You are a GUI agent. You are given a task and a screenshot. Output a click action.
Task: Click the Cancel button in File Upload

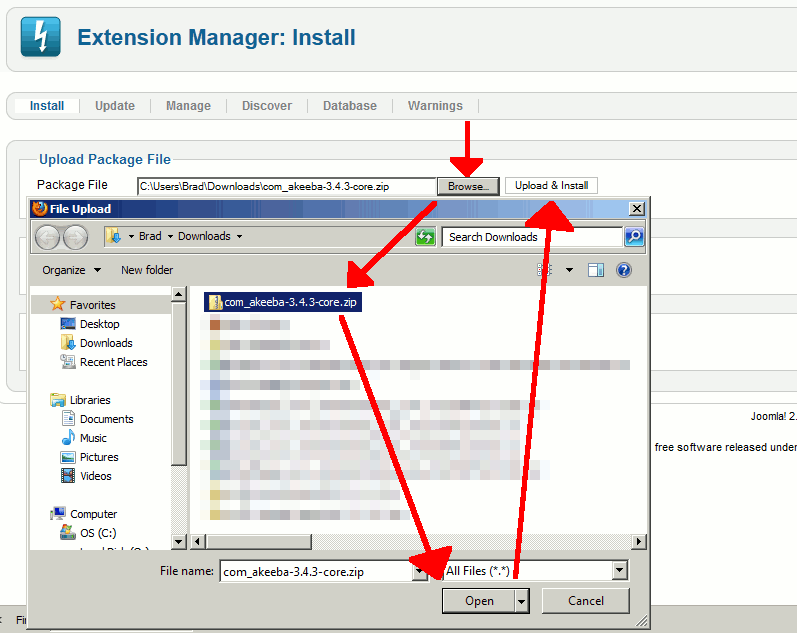tap(586, 601)
